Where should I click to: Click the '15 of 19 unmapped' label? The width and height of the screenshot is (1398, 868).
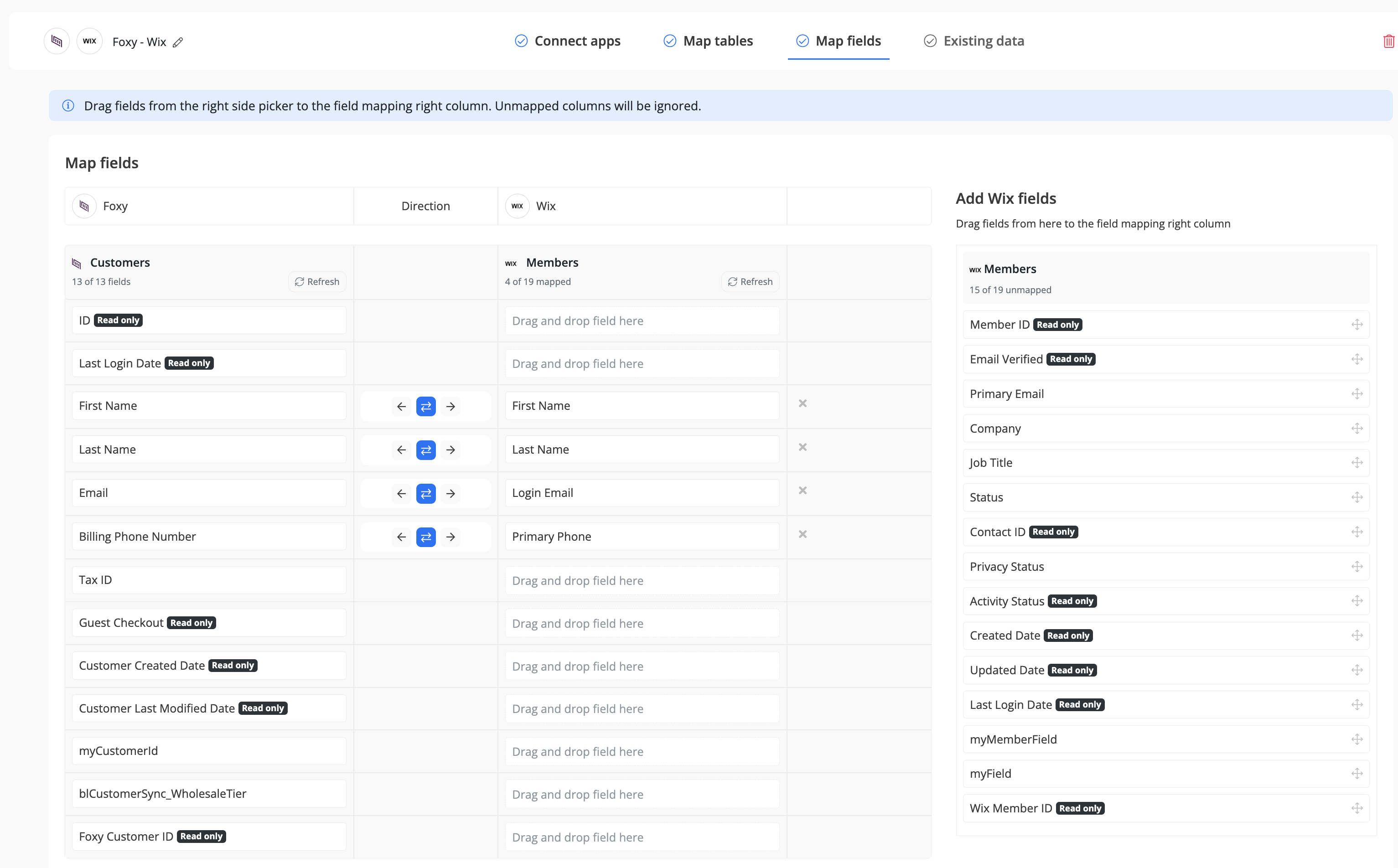coord(1010,290)
